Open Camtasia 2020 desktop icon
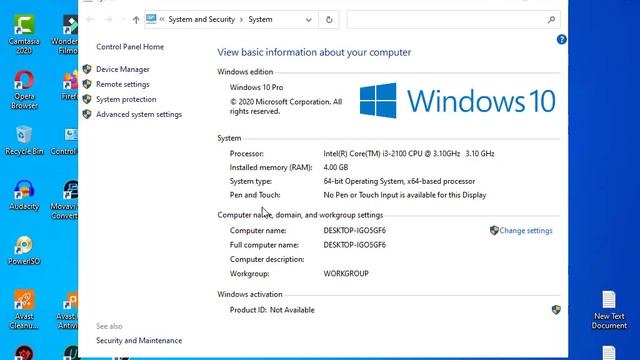 [24, 34]
